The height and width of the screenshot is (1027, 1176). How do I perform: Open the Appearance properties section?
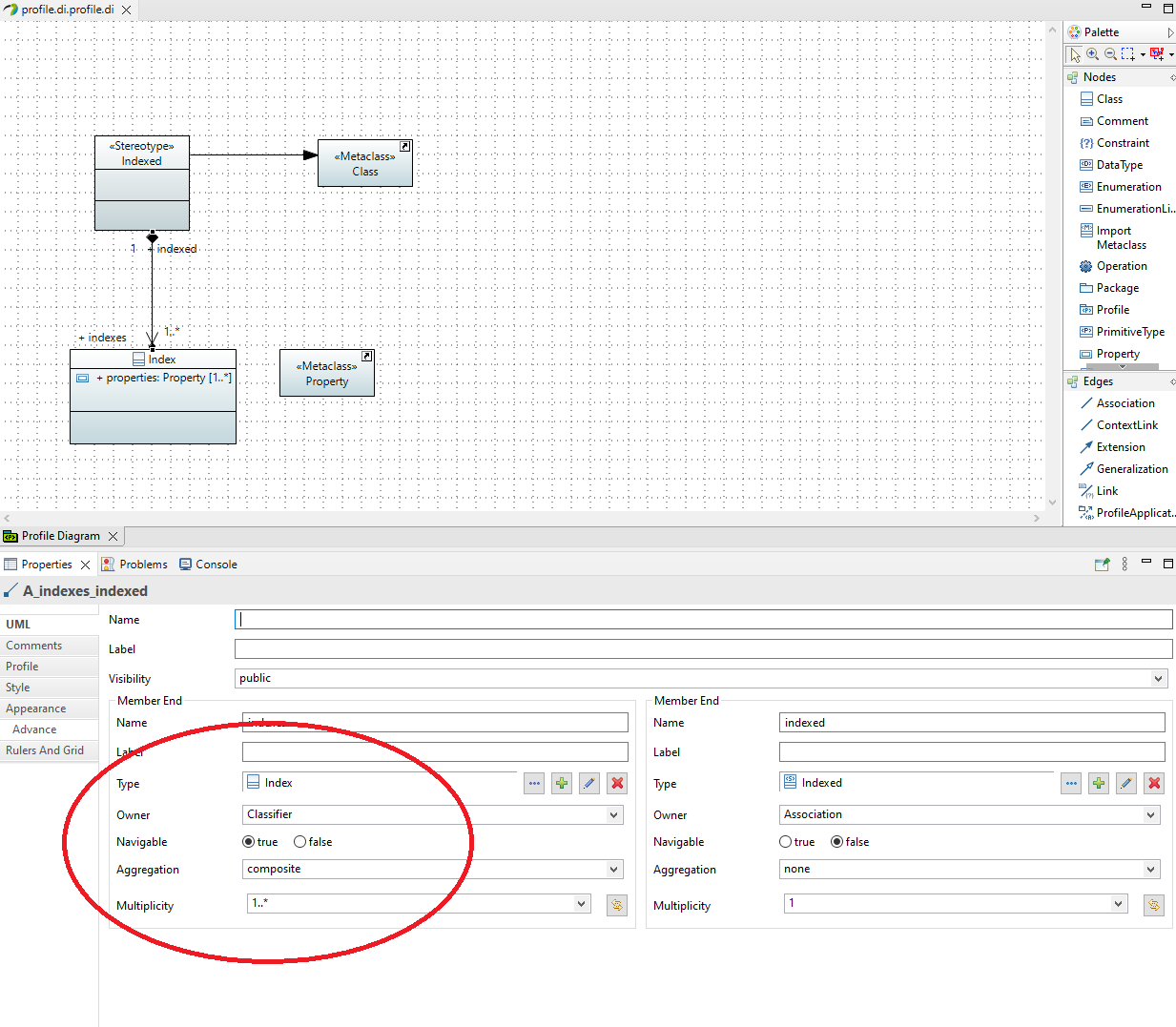(x=36, y=709)
